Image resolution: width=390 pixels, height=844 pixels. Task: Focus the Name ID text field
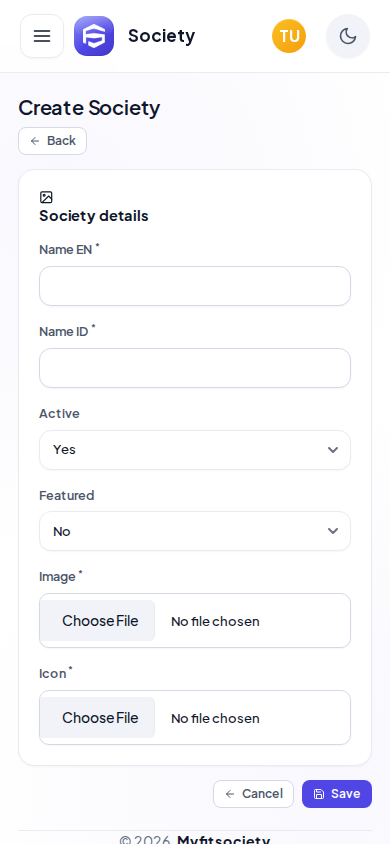195,368
